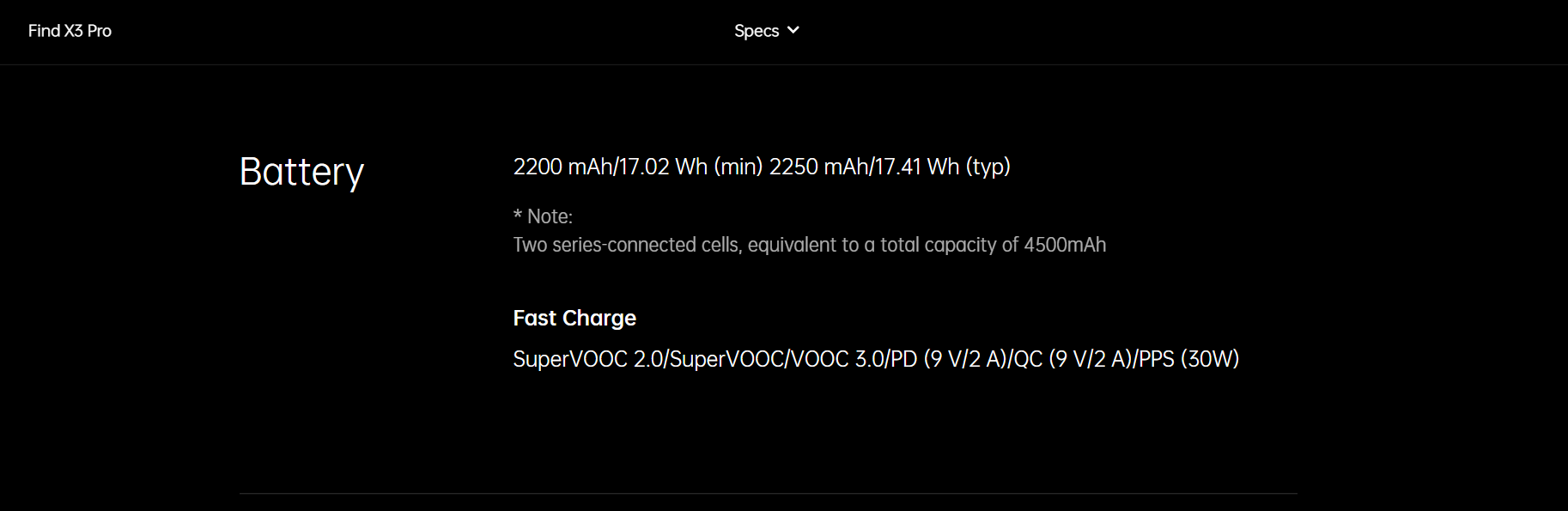This screenshot has width=1568, height=511.
Task: Click the PPS (30W) entry
Action: pos(1190,359)
